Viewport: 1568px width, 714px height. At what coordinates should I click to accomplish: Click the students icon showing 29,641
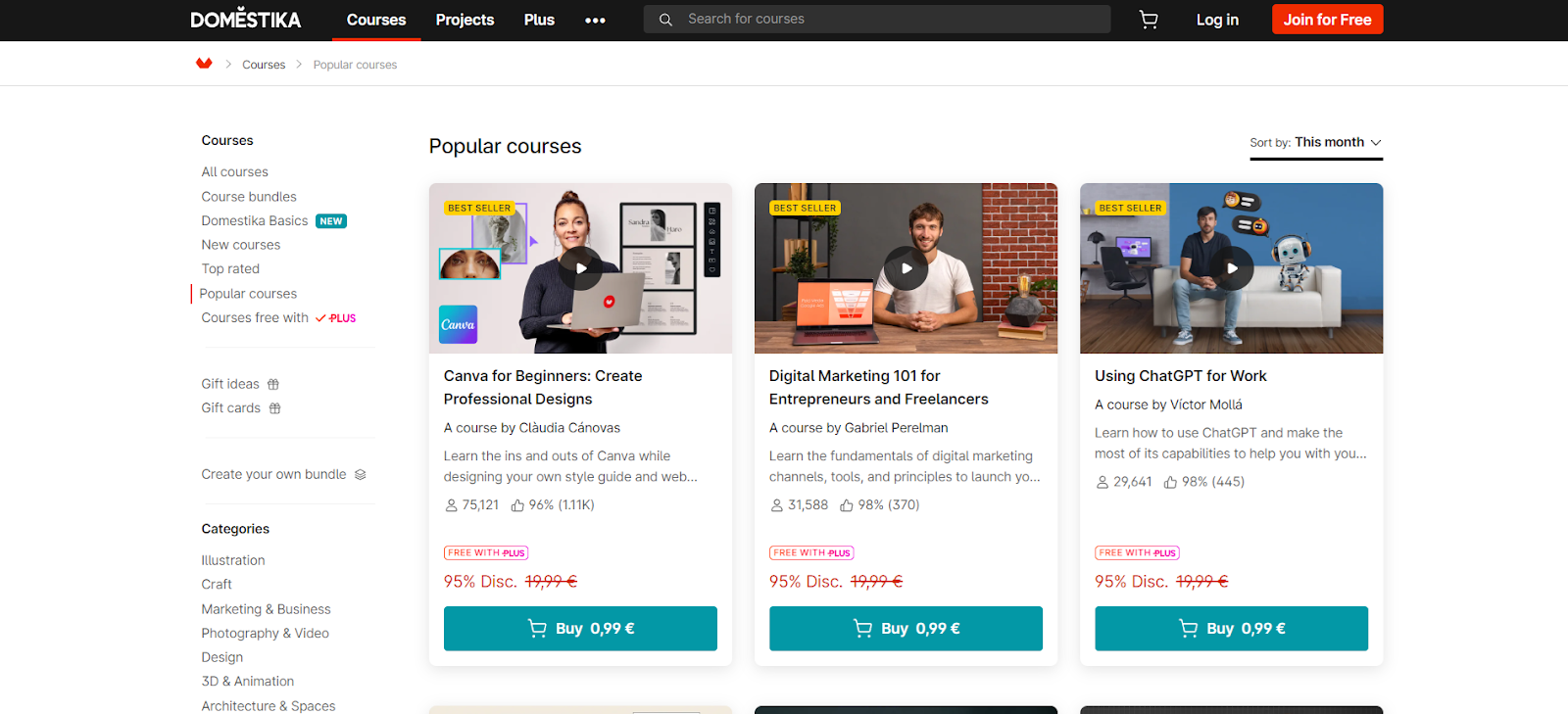click(1102, 482)
